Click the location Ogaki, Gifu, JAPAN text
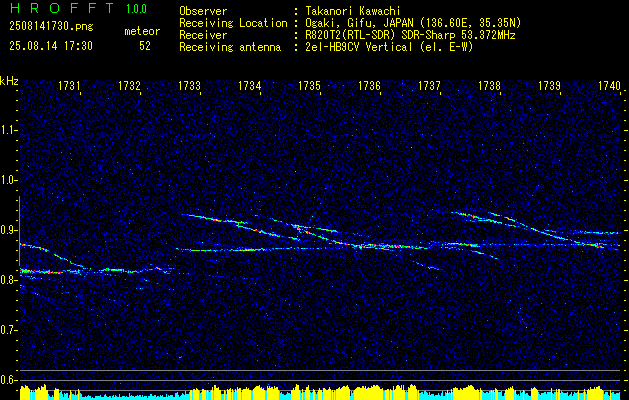The height and width of the screenshot is (400, 629). [413, 23]
